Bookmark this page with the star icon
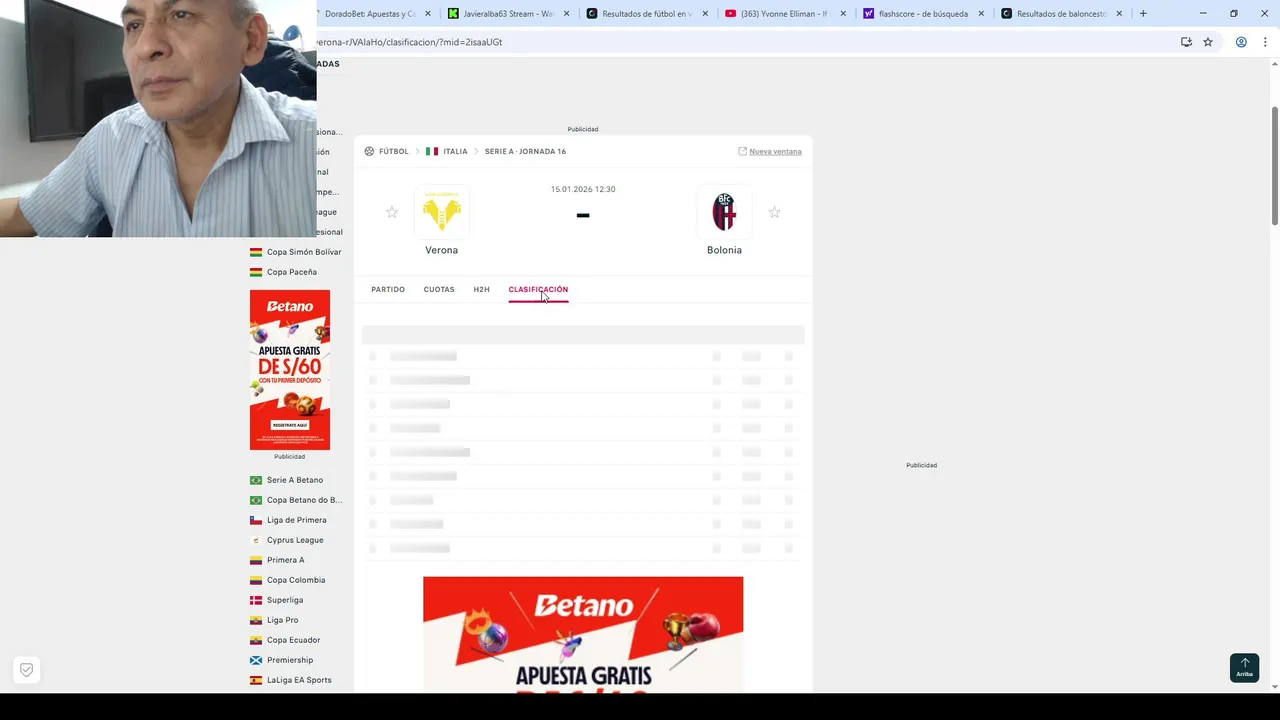The height and width of the screenshot is (720, 1280). pos(1208,42)
